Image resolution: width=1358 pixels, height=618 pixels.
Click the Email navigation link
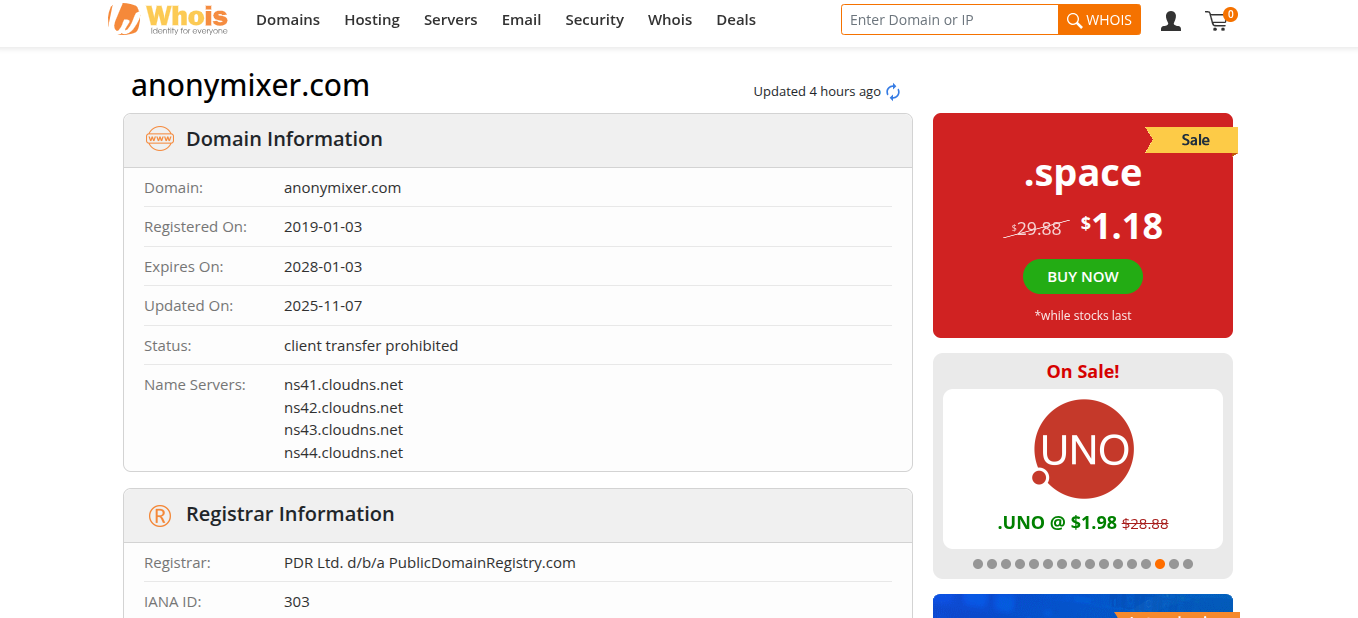pyautogui.click(x=521, y=19)
